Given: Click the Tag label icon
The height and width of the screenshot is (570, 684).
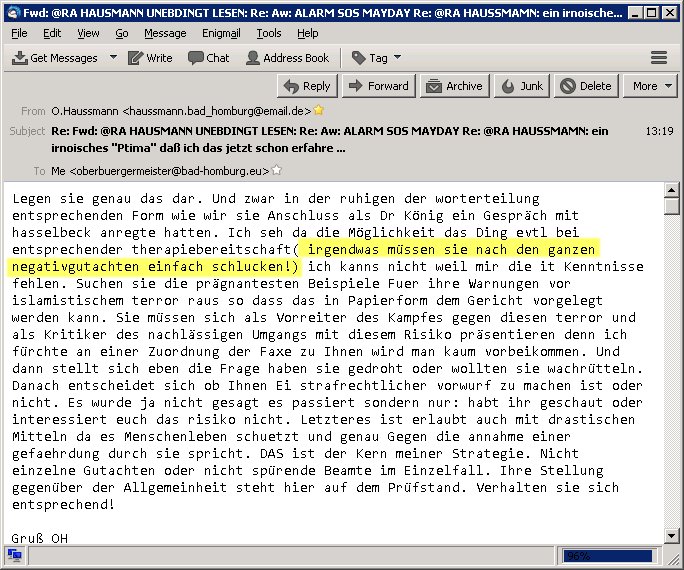Looking at the screenshot, I should [359, 58].
